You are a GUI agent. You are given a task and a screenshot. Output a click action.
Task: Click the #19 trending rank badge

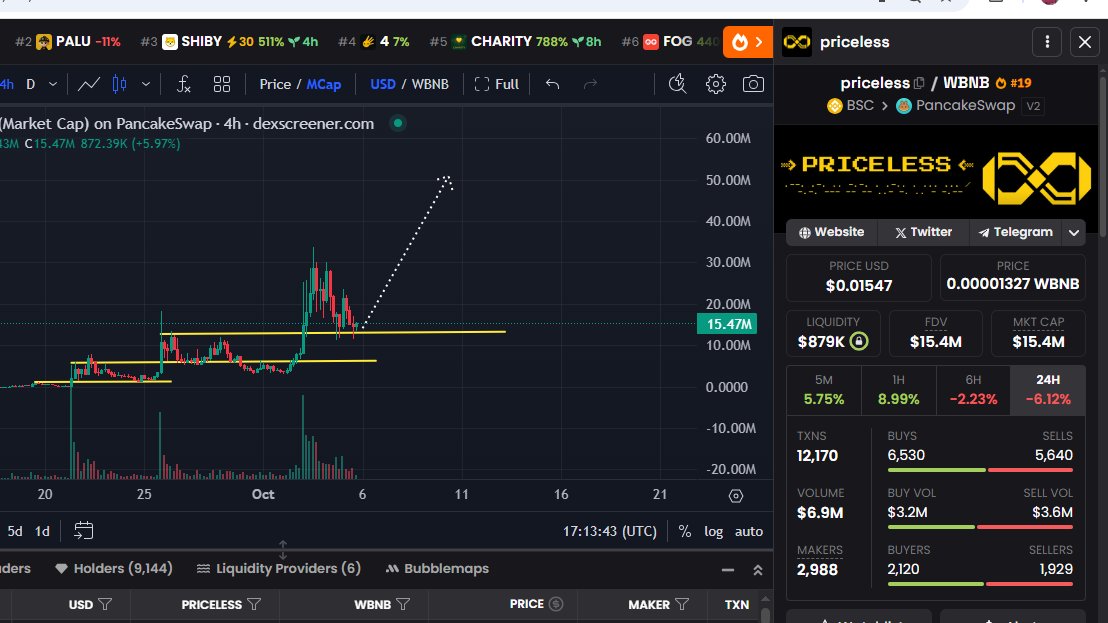click(1014, 83)
